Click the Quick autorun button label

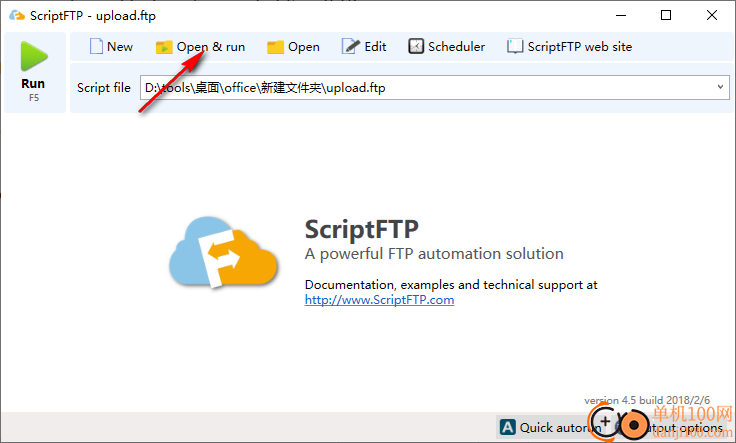pyautogui.click(x=560, y=428)
